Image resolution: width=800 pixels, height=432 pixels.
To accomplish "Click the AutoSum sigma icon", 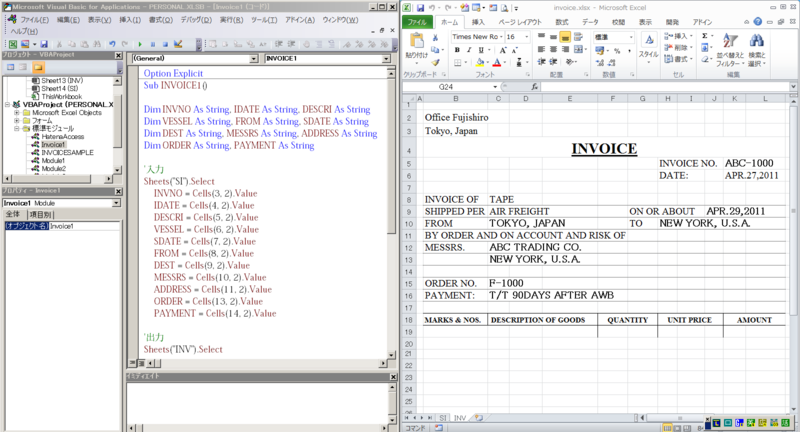I will coord(705,36).
